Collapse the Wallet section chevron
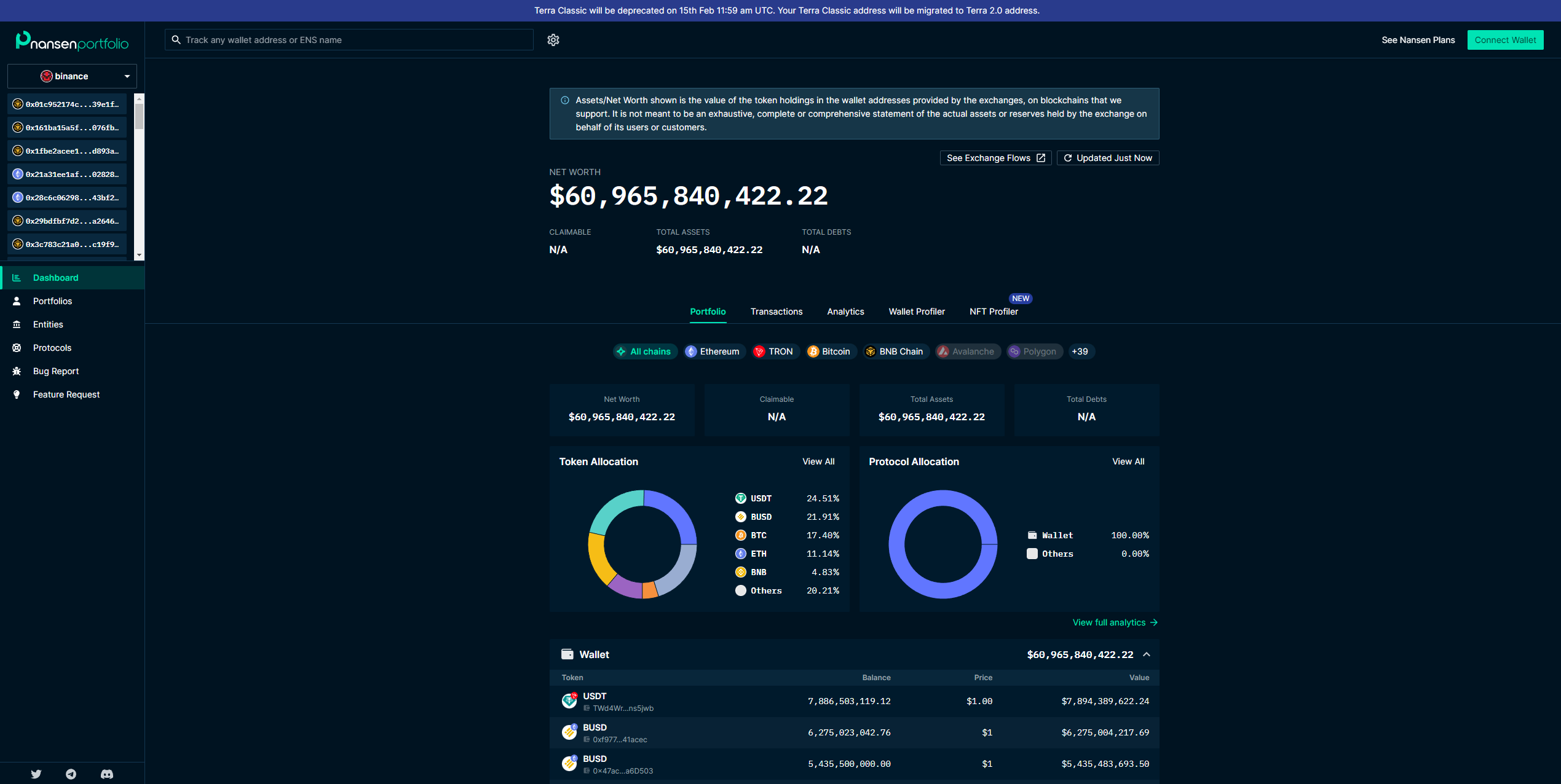This screenshot has height=784, width=1561. point(1146,654)
